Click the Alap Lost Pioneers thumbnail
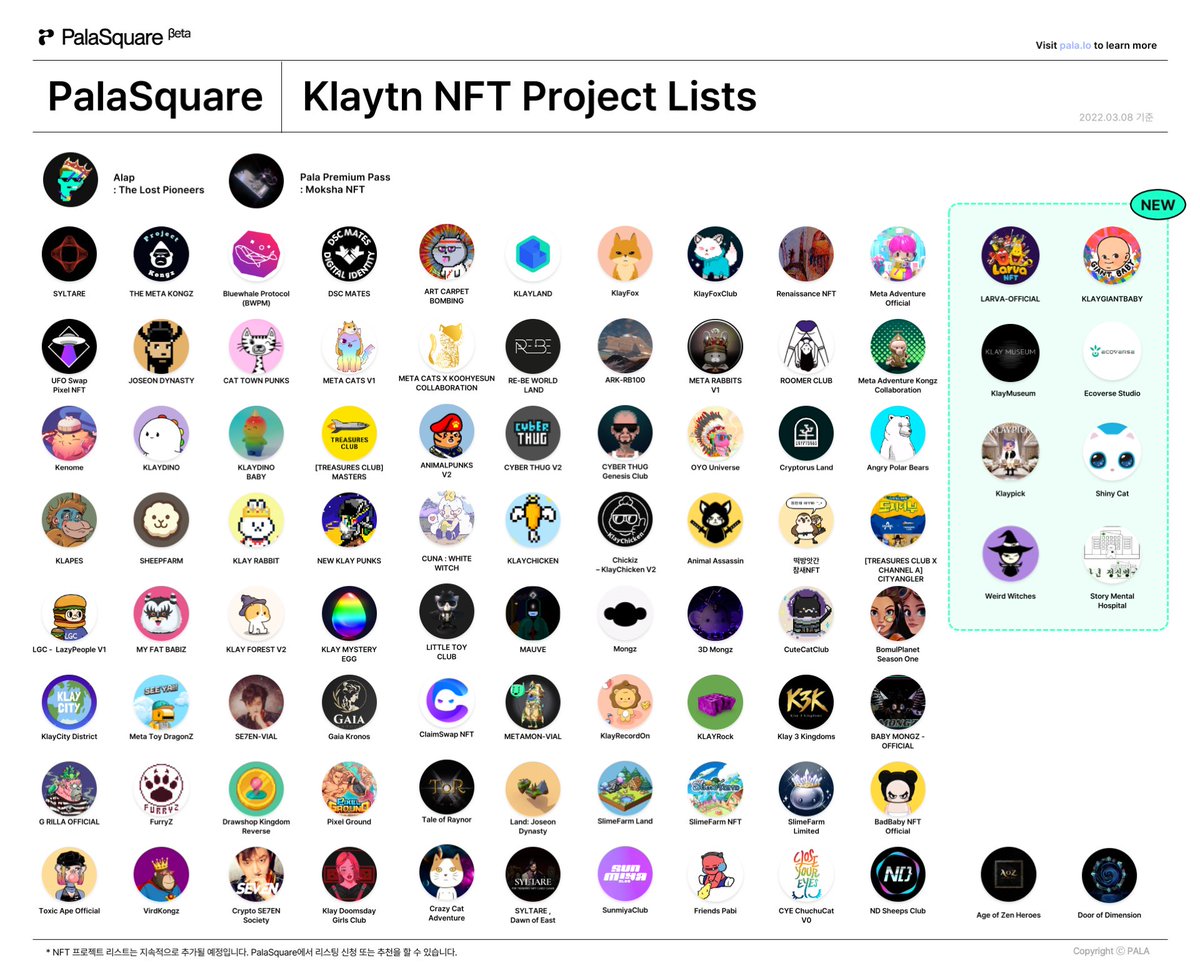Screen dimensions: 1200x973 70,181
